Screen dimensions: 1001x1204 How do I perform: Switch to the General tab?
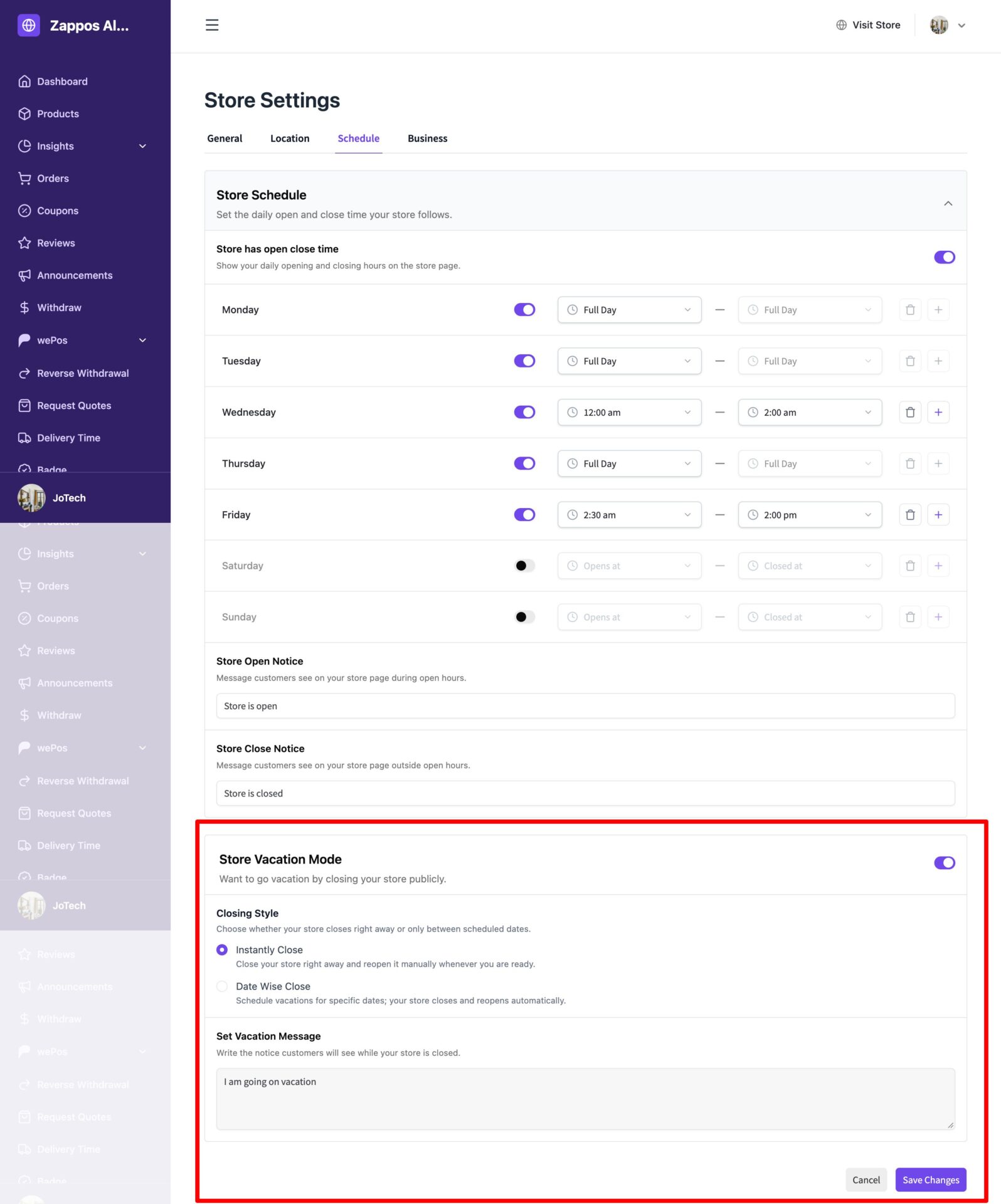click(225, 139)
